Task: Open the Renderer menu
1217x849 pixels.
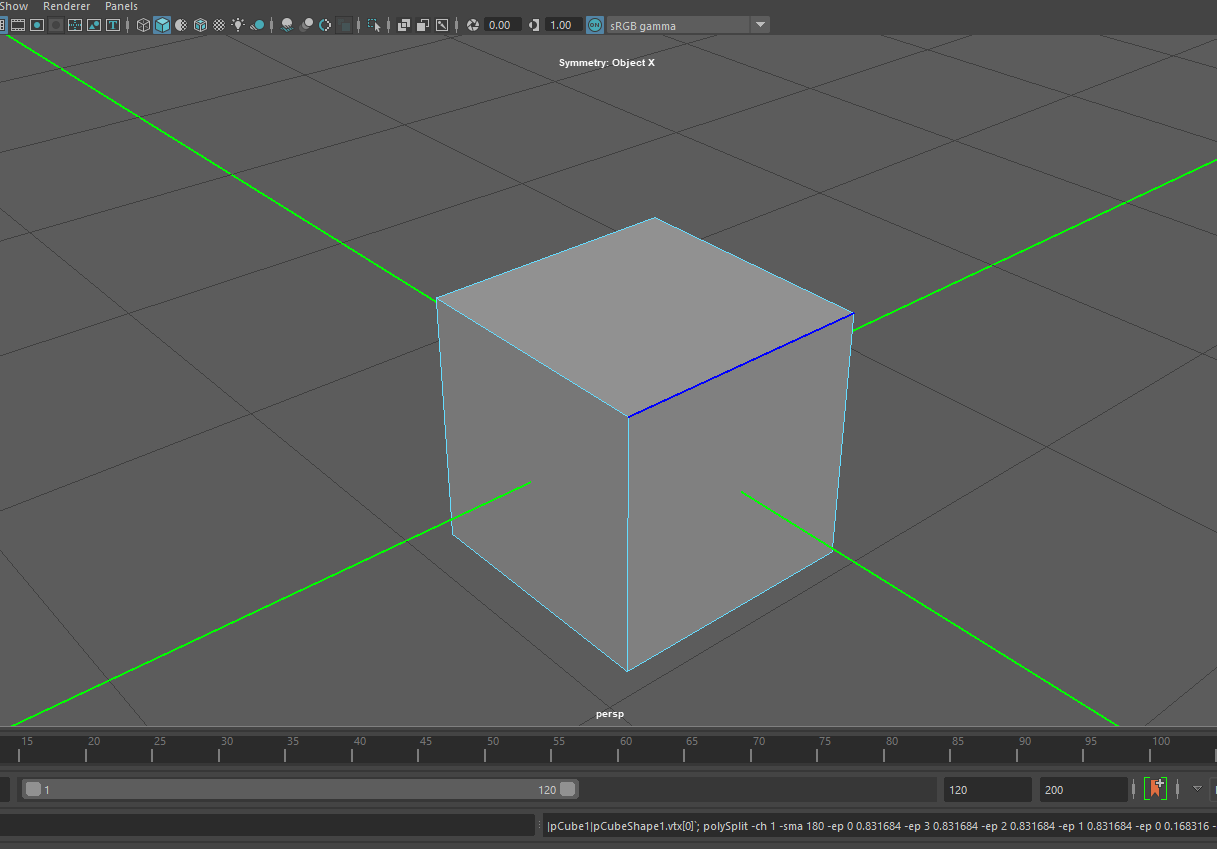Action: [66, 6]
